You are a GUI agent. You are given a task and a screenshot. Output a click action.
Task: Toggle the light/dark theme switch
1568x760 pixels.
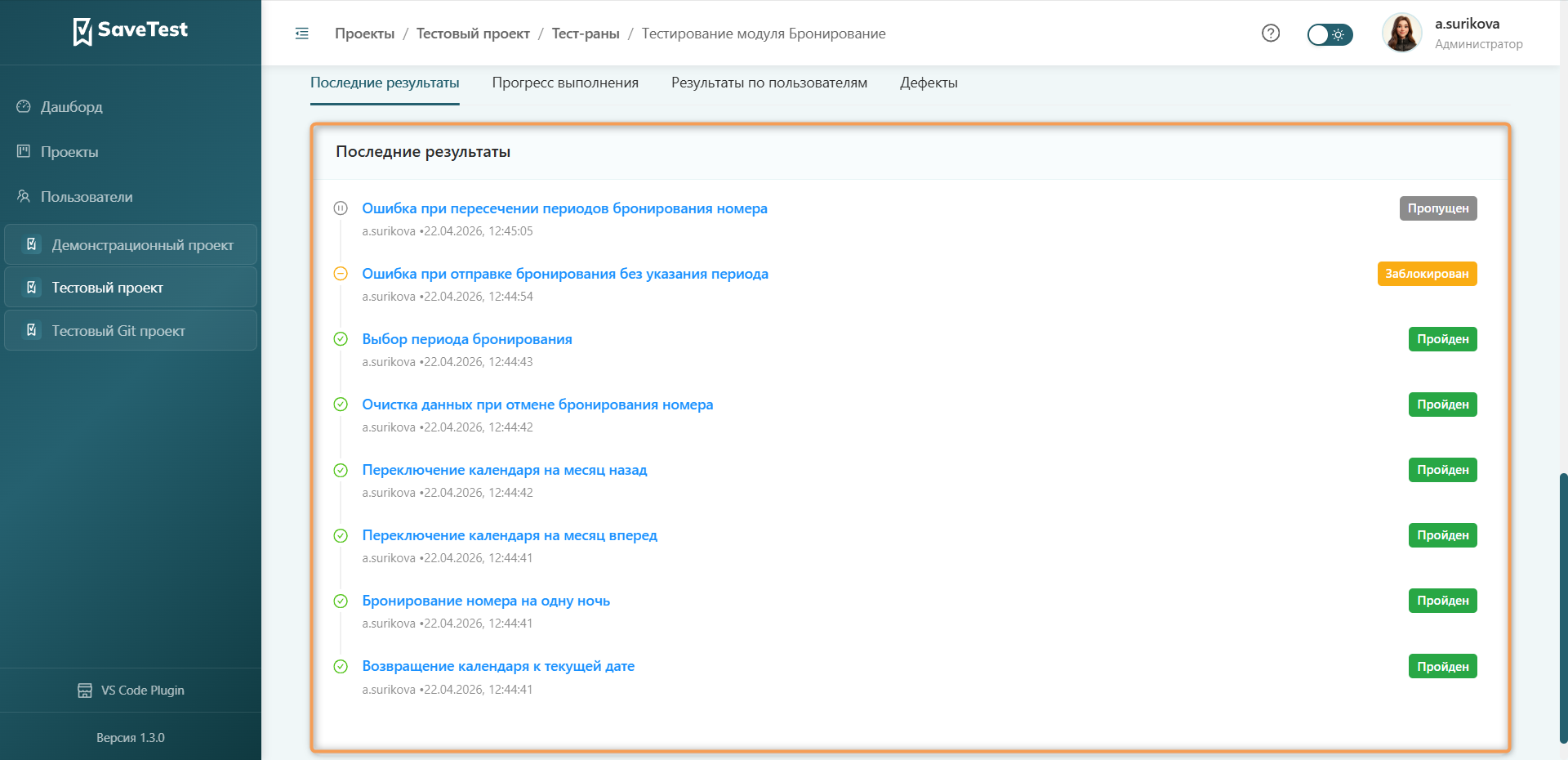point(1330,34)
